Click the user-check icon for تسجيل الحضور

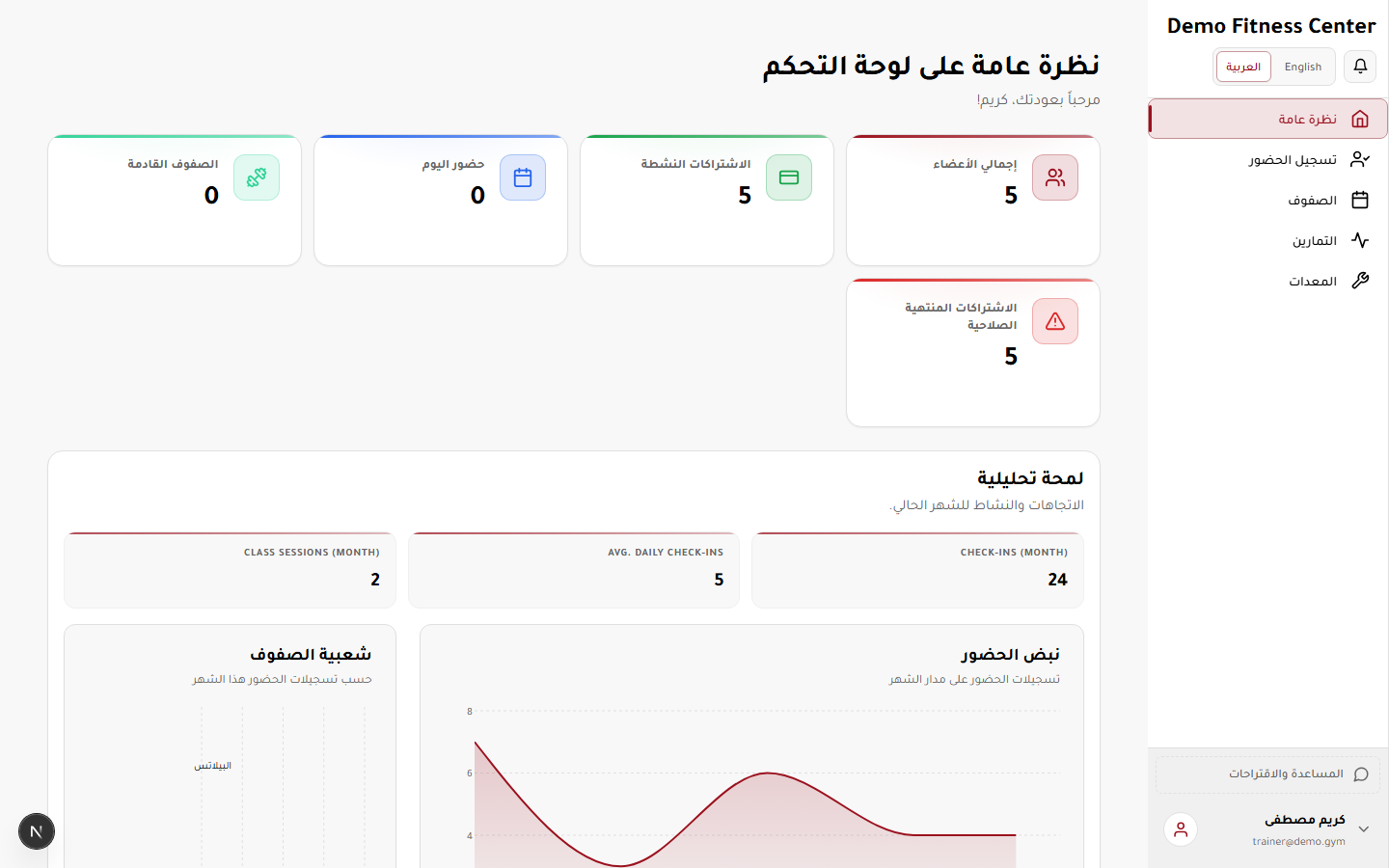pyautogui.click(x=1360, y=159)
